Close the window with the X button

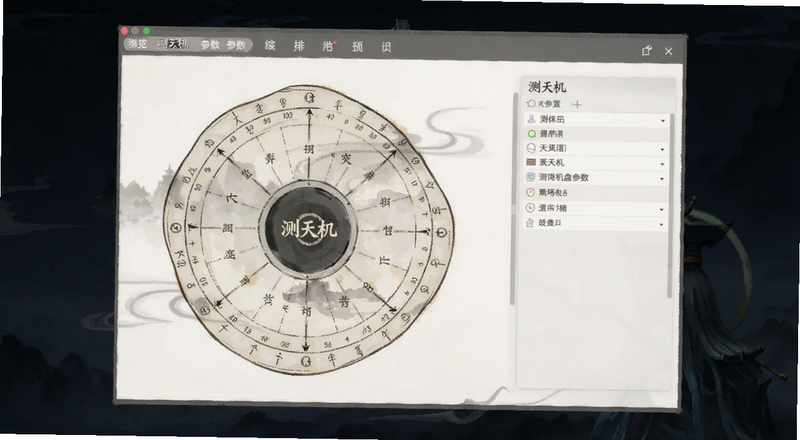click(x=669, y=51)
